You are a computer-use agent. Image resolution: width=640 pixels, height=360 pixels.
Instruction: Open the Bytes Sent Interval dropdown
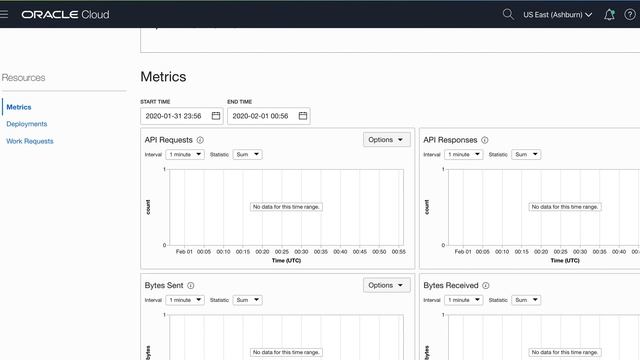click(x=185, y=300)
